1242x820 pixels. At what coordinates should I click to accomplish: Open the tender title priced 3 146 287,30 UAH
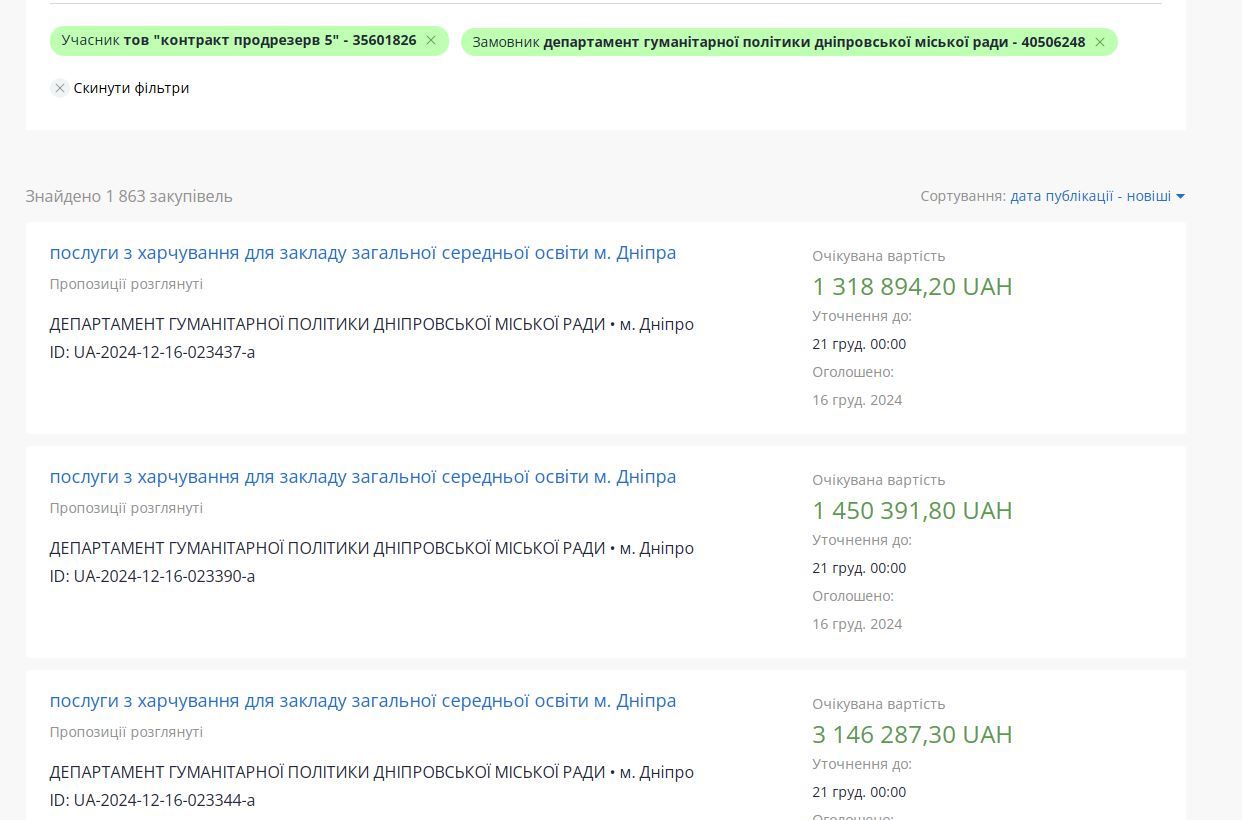(363, 701)
